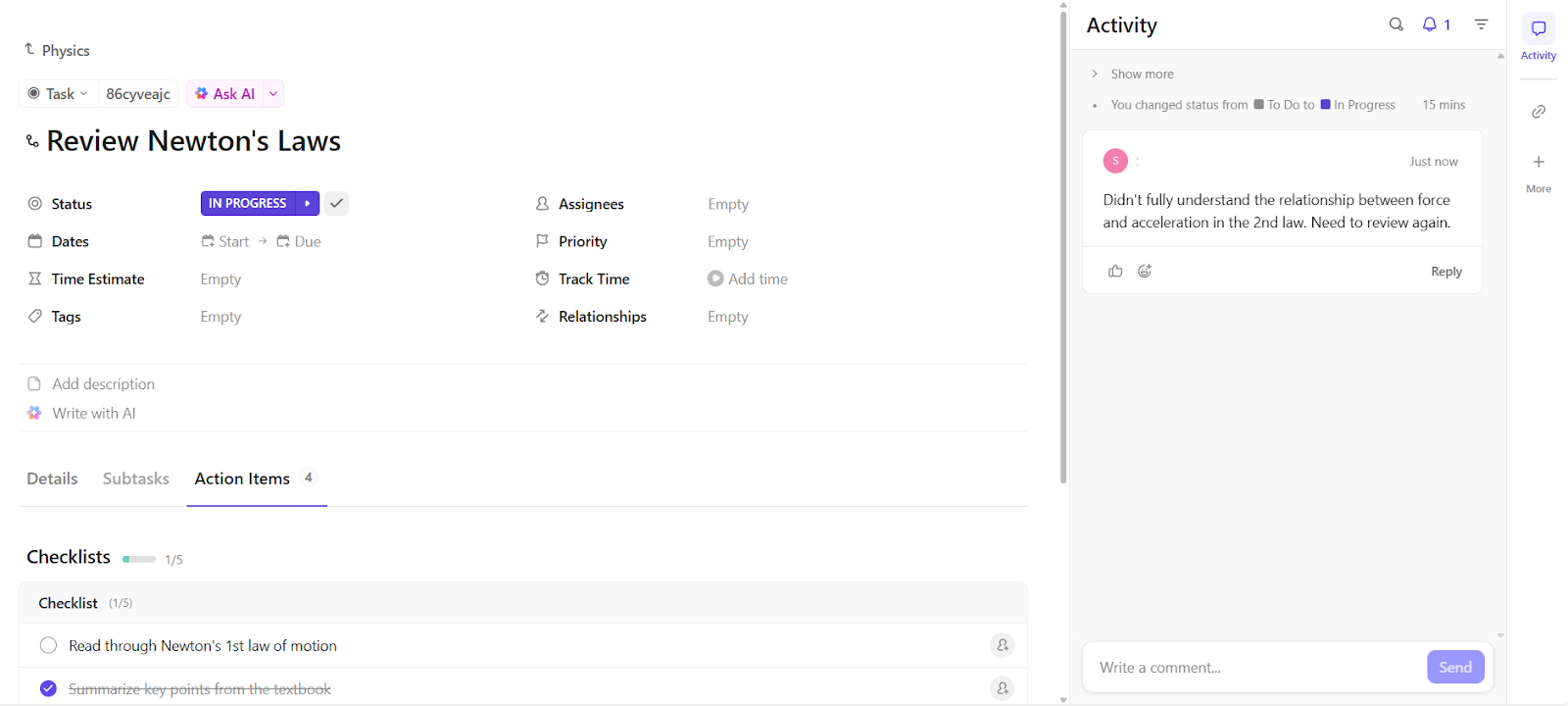Screen dimensions: 1568x706
Task: Open the Activity filter icon
Action: (x=1481, y=25)
